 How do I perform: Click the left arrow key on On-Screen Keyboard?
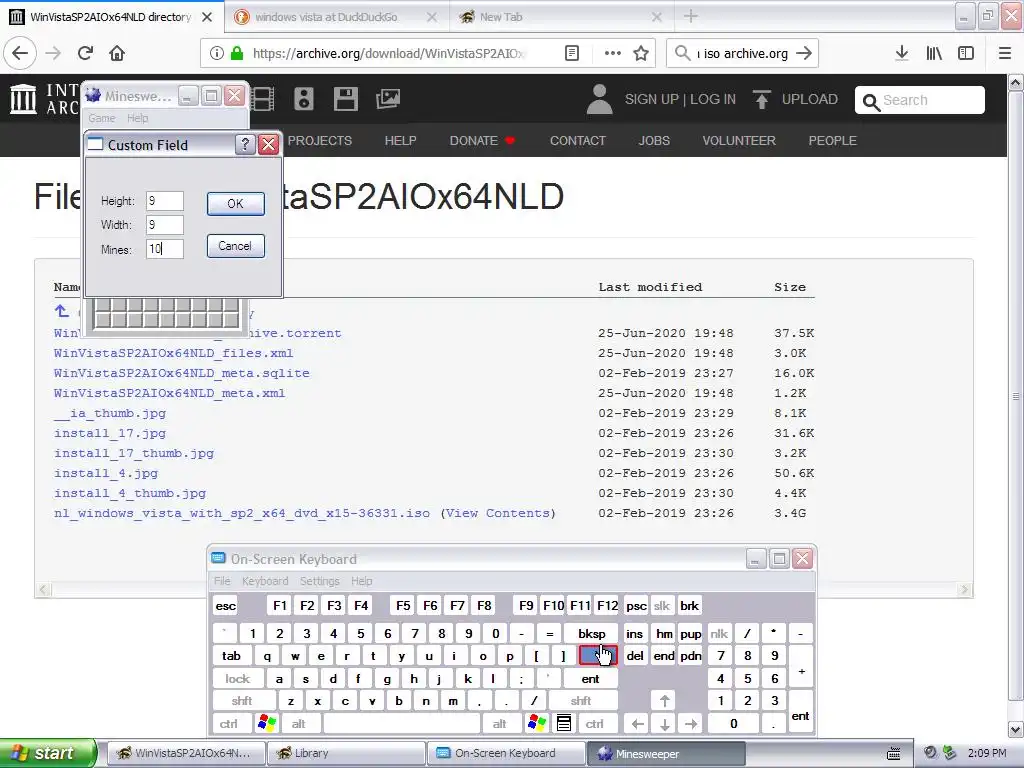638,724
